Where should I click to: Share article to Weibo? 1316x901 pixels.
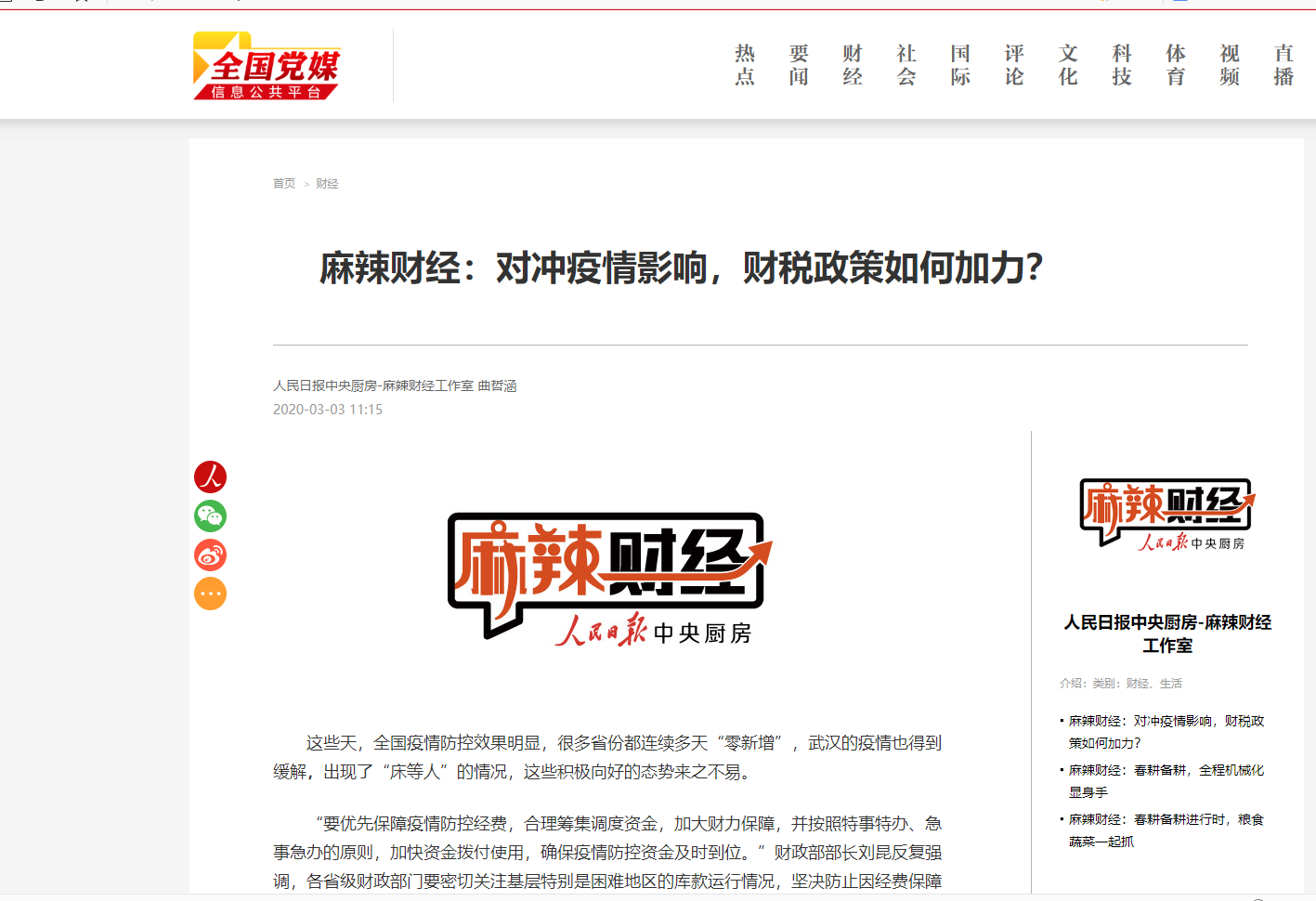point(210,555)
